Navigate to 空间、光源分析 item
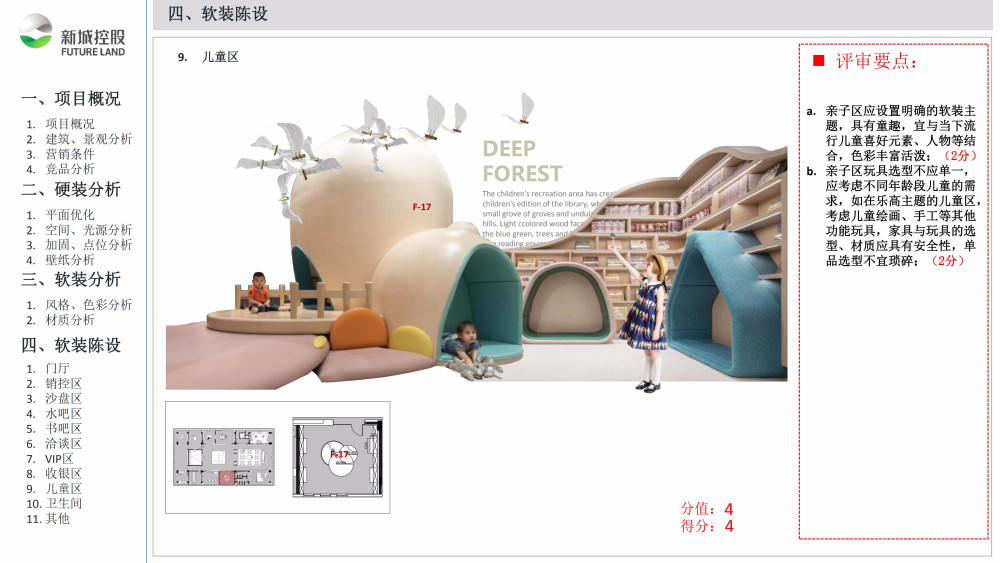The height and width of the screenshot is (563, 1000). (88, 229)
